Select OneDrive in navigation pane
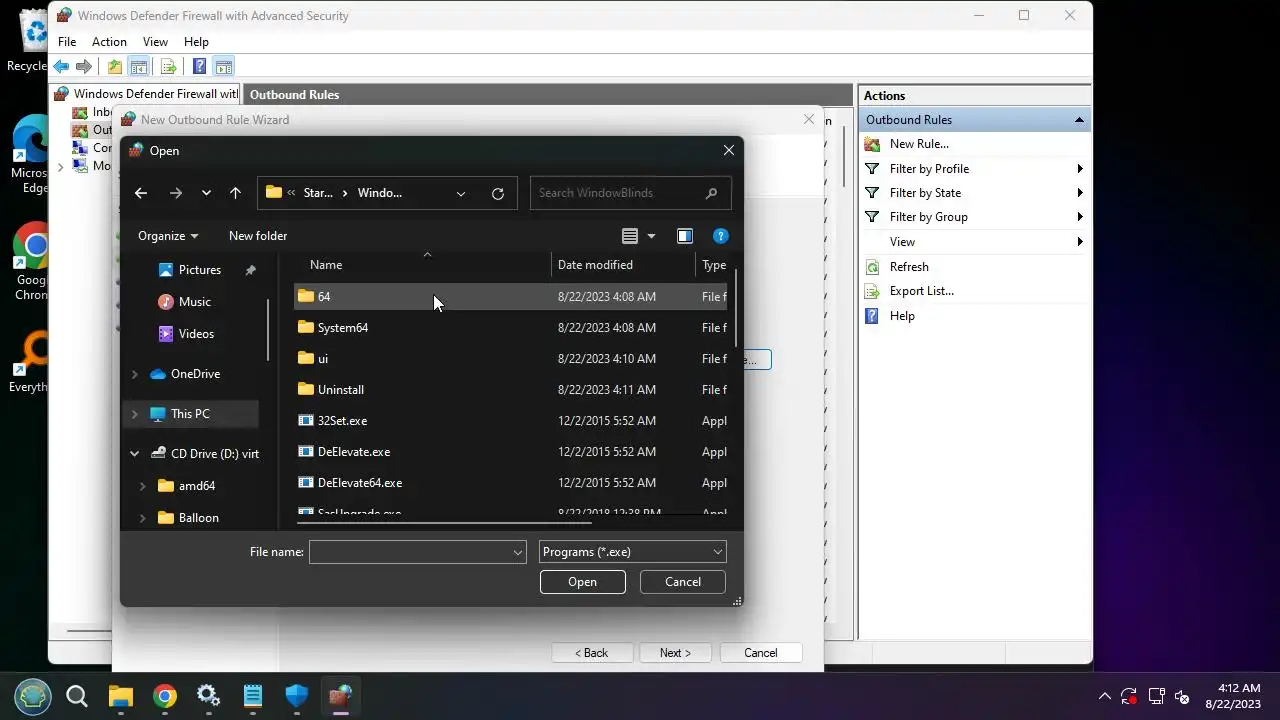Screen dimensions: 1280x720 pyautogui.click(x=195, y=374)
